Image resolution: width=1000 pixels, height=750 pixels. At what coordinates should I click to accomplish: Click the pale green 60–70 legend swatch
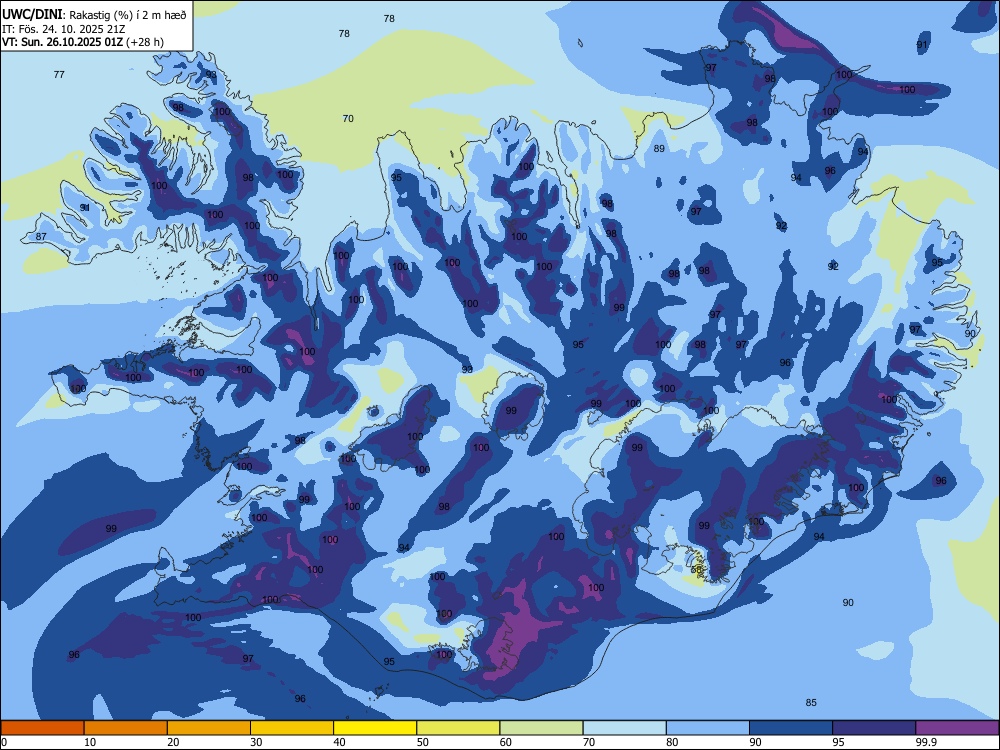tap(541, 728)
